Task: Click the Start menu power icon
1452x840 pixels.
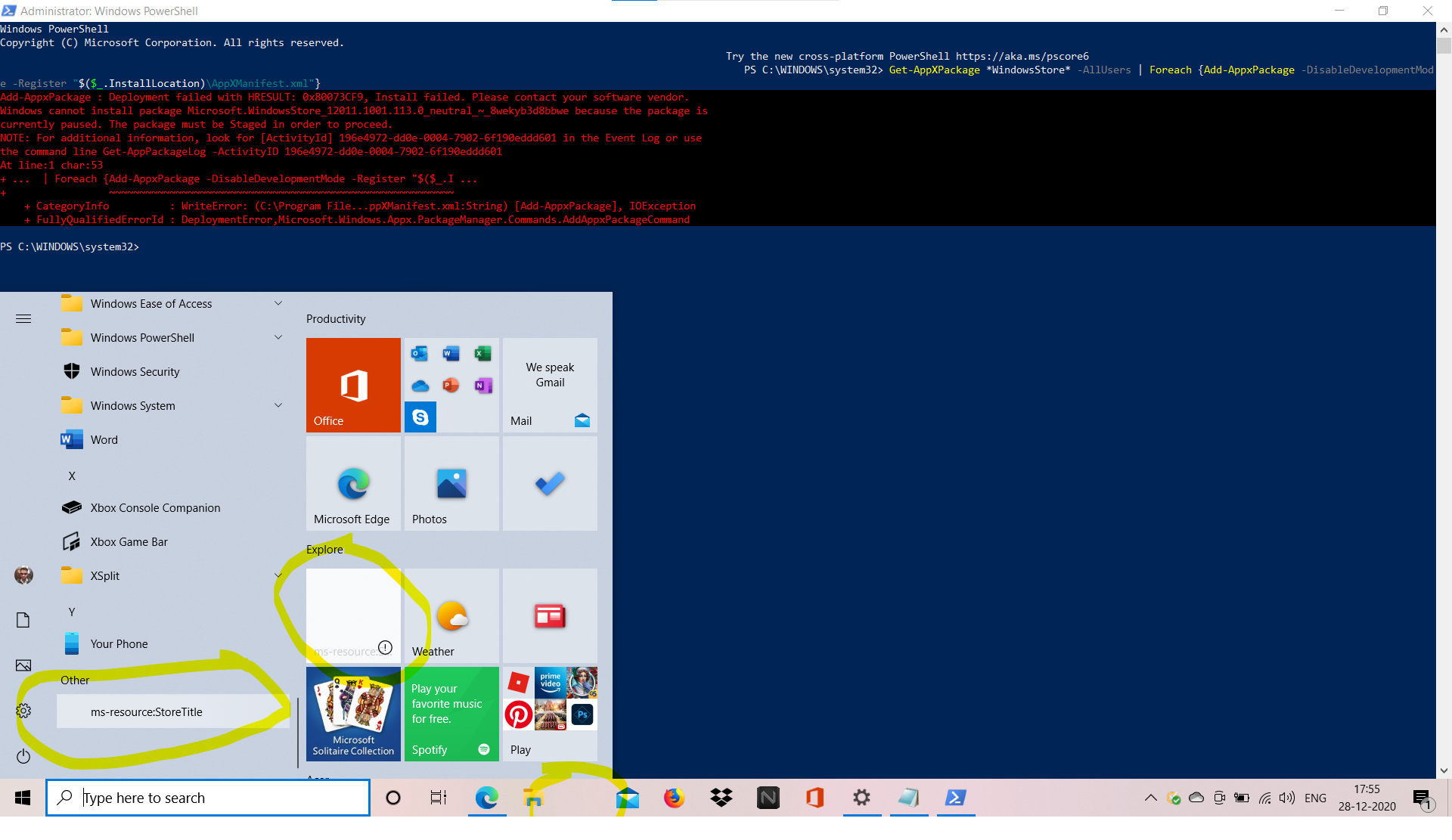Action: tap(23, 756)
